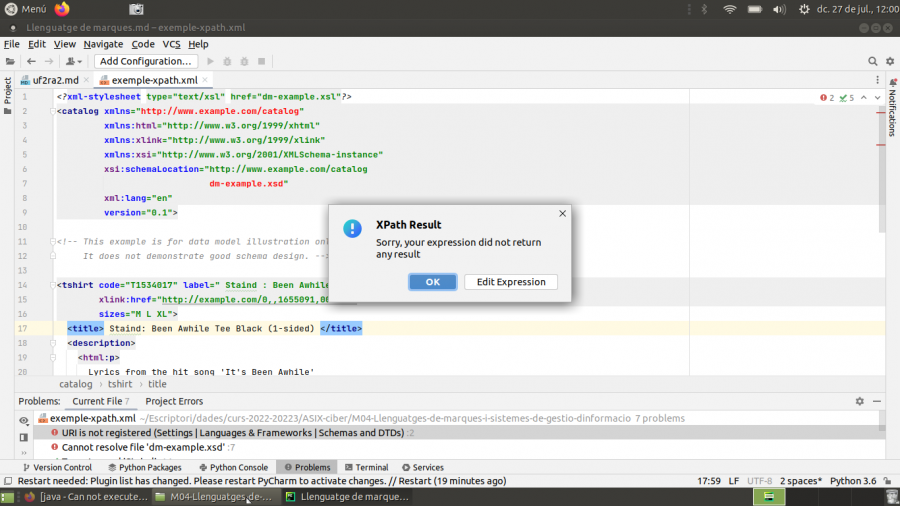Open editor tabs more options menu

point(877,80)
